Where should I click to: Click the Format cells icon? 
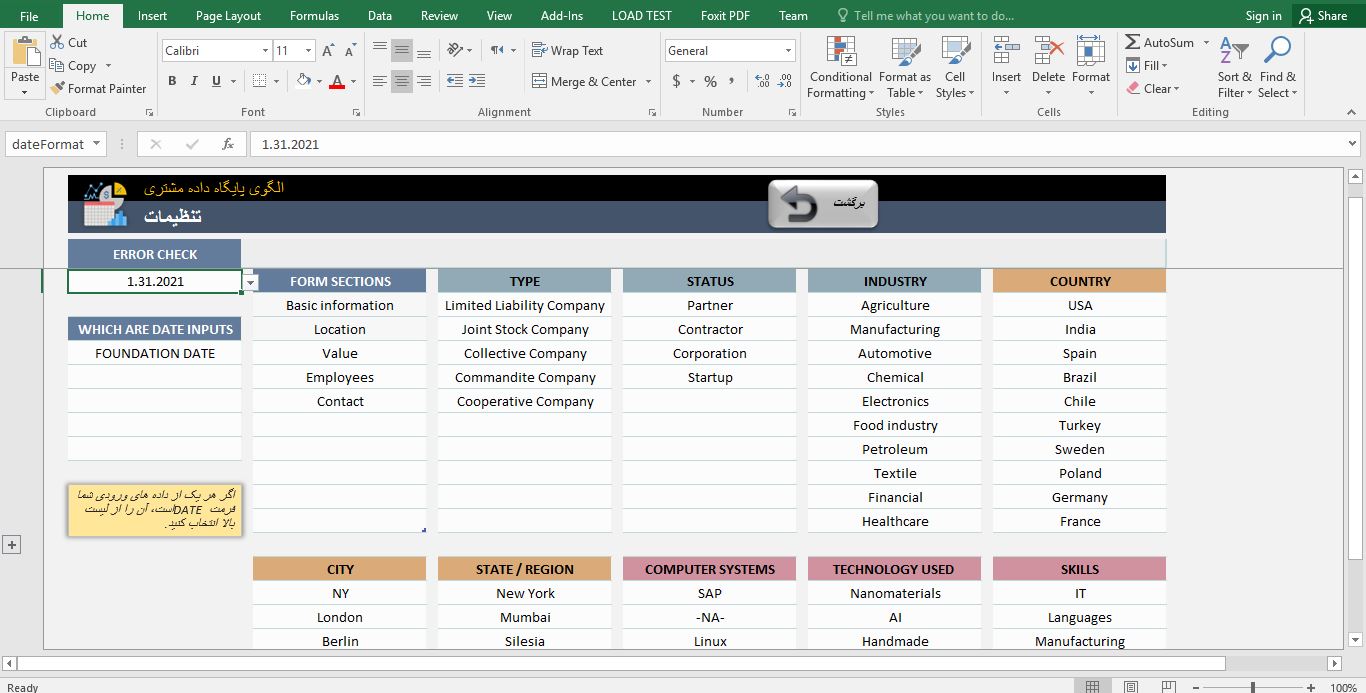[1090, 52]
